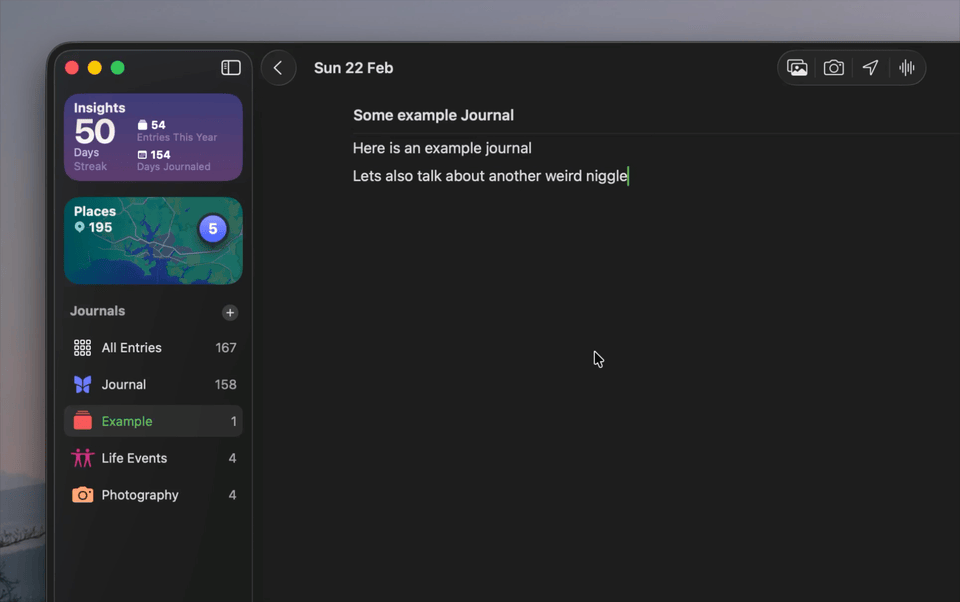Click the Photography camera icon
Viewport: 960px width, 602px height.
point(82,494)
